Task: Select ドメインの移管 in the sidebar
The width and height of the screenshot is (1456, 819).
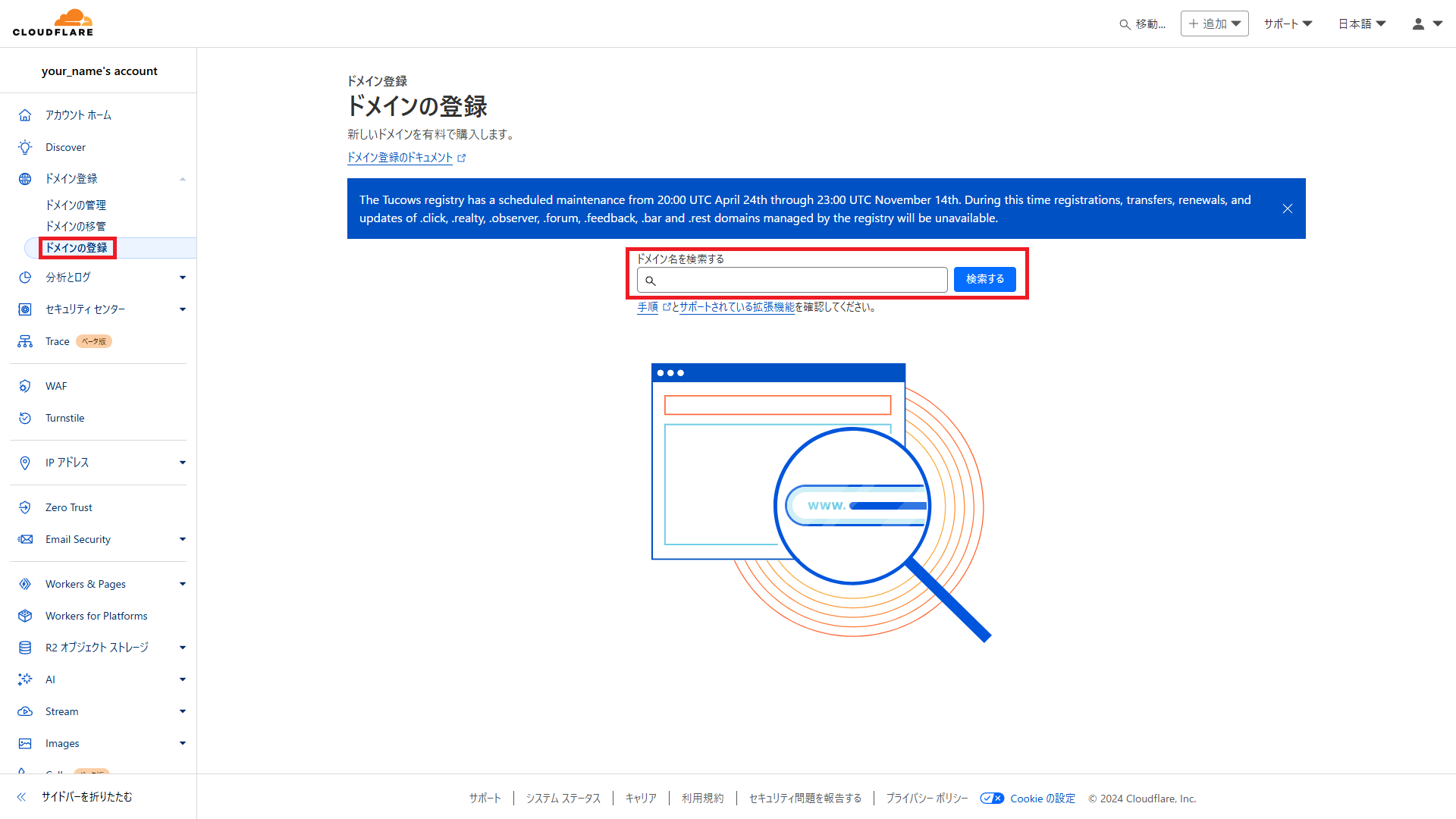Action: [x=76, y=226]
